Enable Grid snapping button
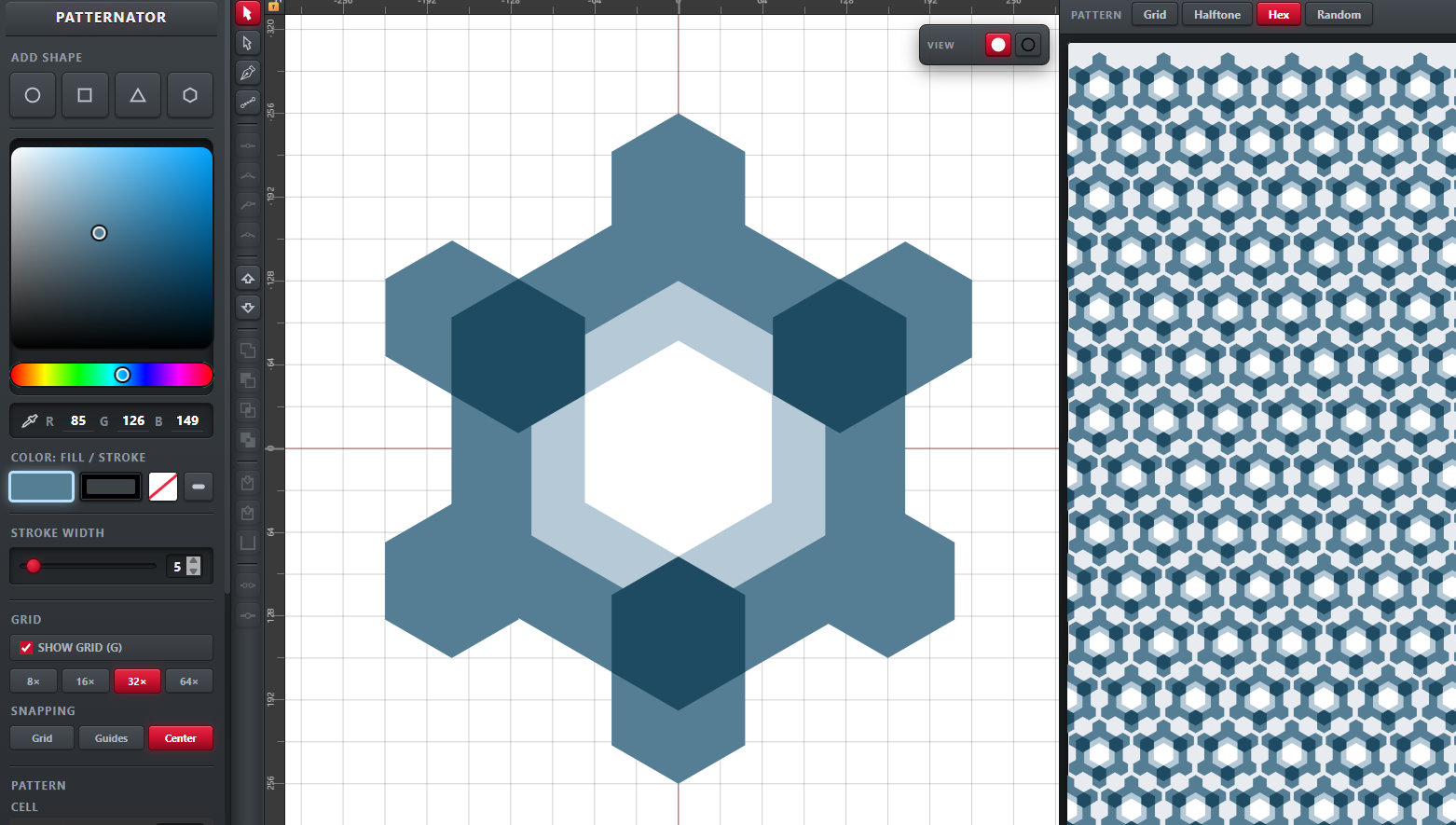 click(42, 738)
